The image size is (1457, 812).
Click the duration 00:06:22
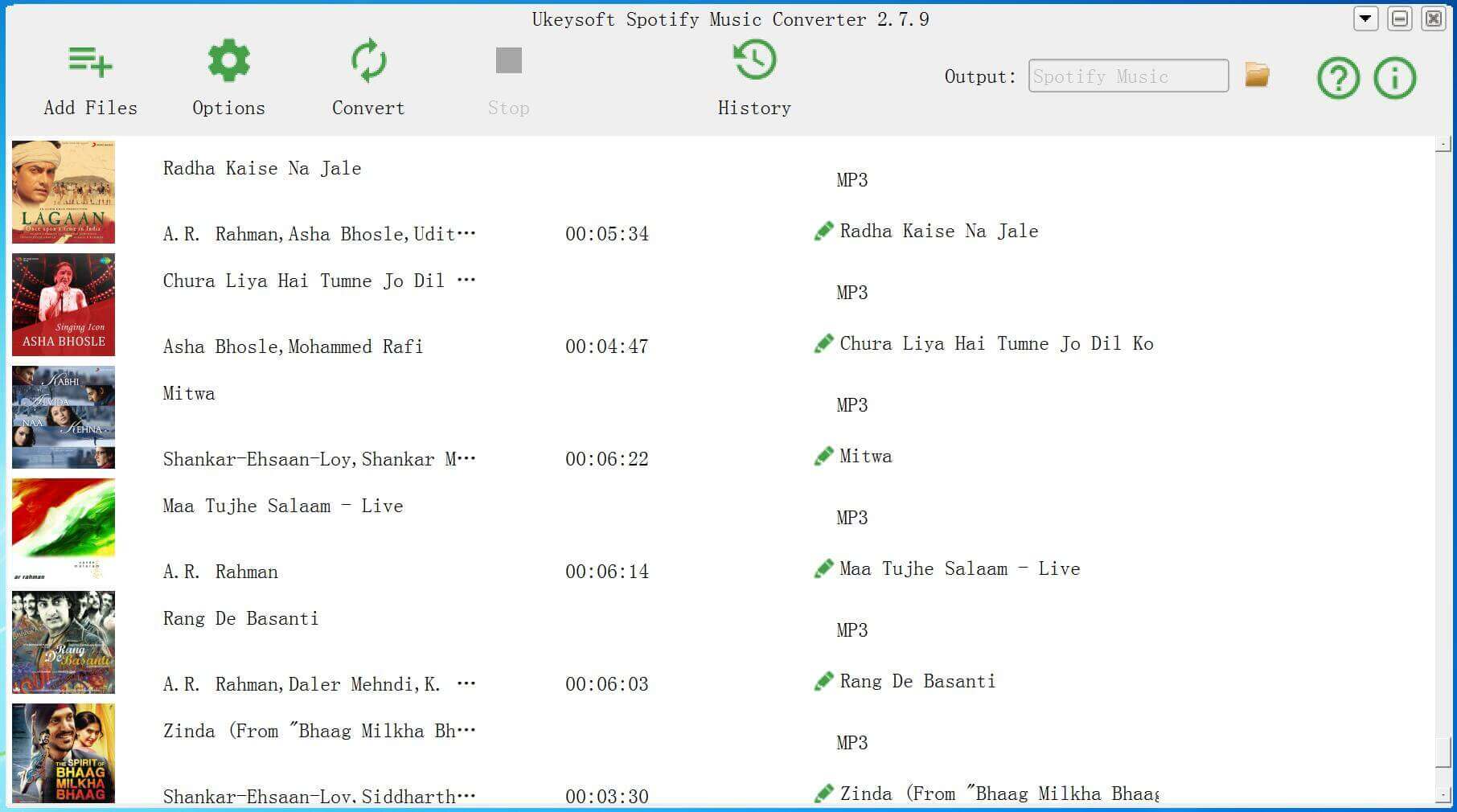[x=607, y=459]
